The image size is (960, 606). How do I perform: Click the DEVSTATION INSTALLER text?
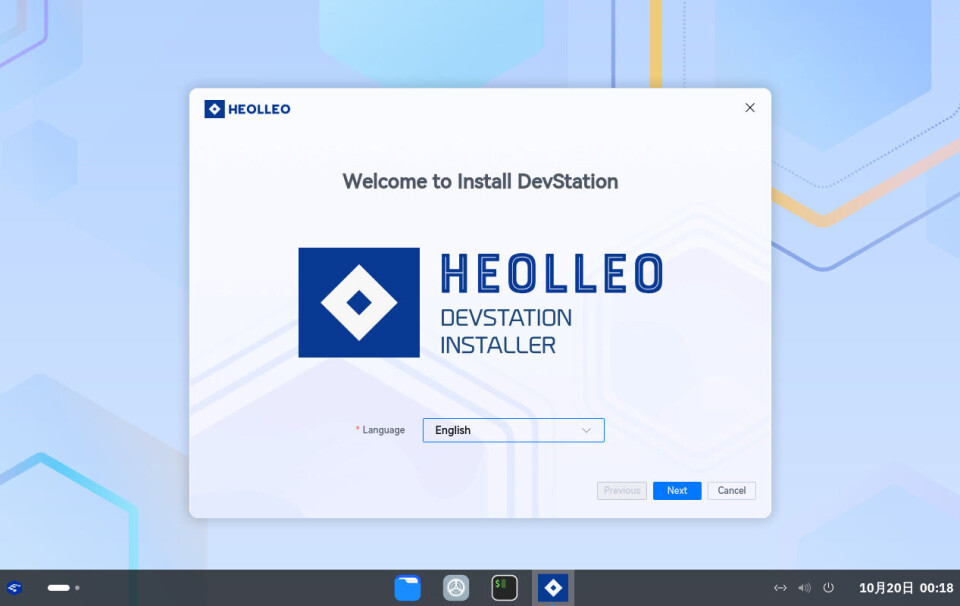pos(506,331)
